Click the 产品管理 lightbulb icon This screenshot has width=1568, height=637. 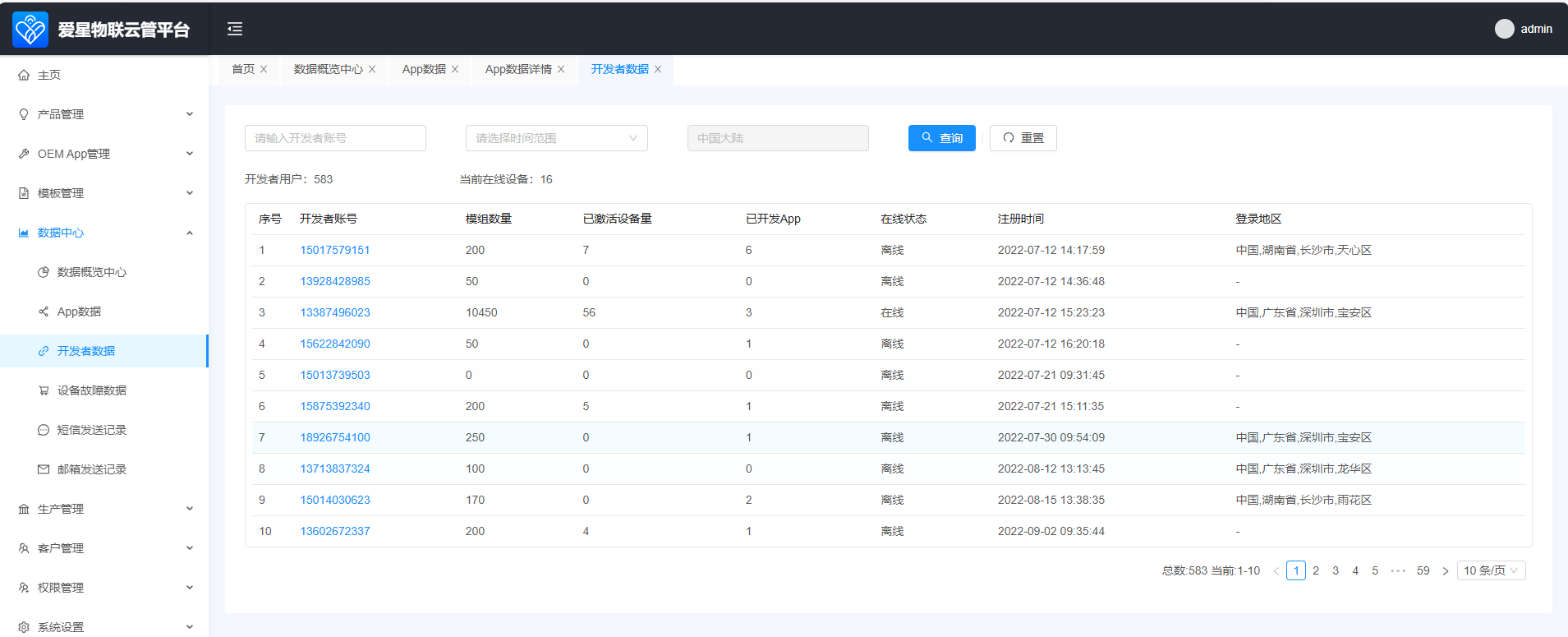pos(24,114)
